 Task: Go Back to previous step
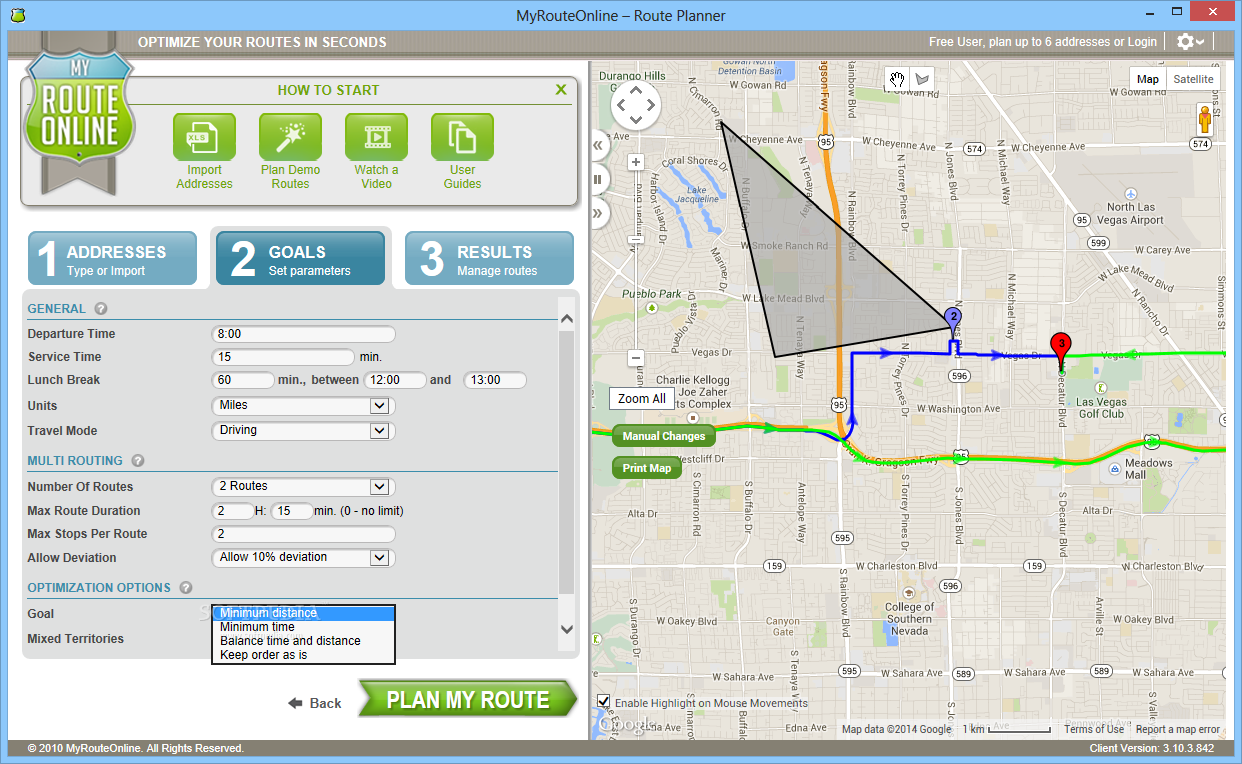[315, 703]
